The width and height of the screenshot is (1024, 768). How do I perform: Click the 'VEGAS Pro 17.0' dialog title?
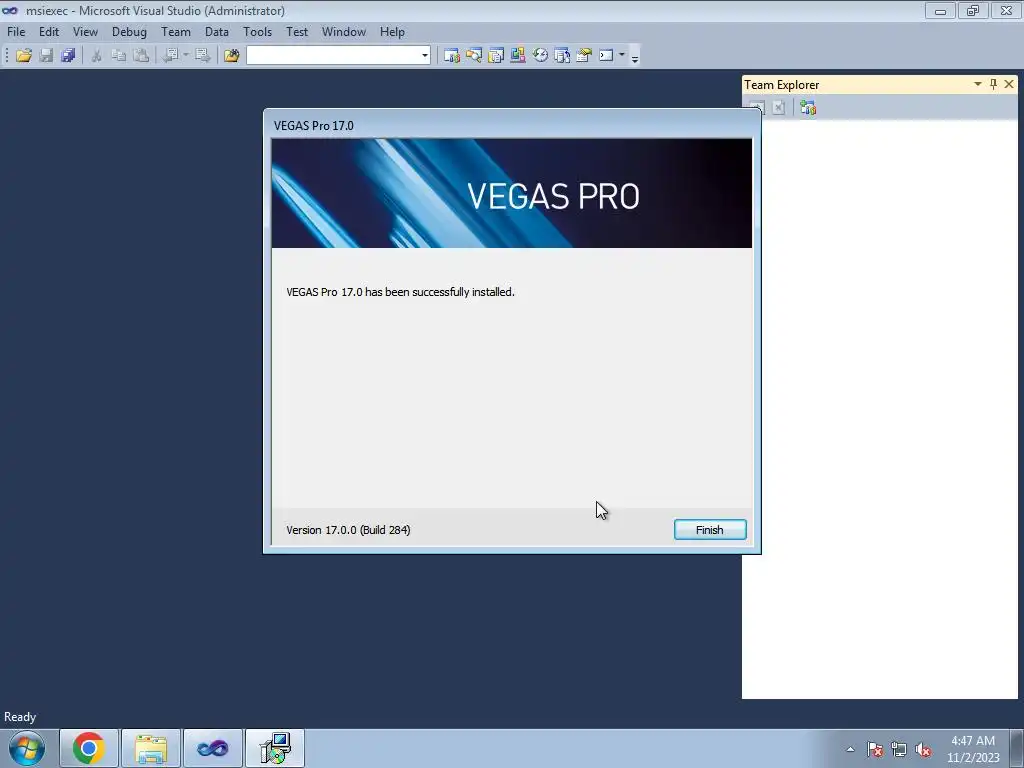pyautogui.click(x=313, y=125)
